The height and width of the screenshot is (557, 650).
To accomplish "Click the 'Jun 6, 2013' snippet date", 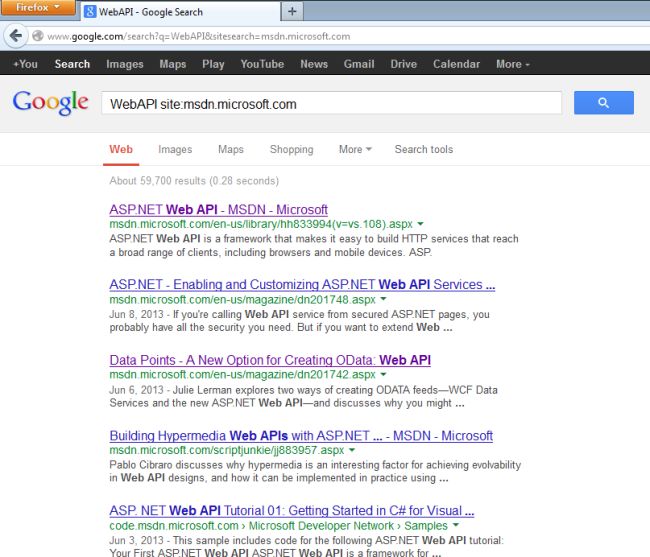I will tap(136, 390).
